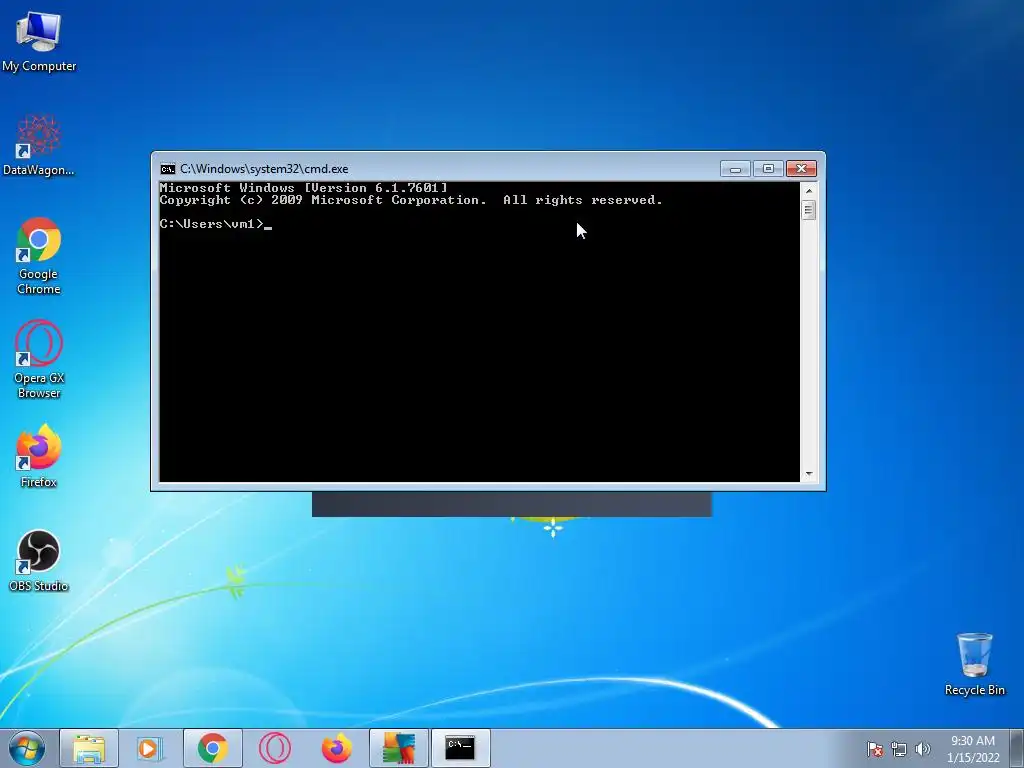Click the cmd scrollbar down arrow
1024x768 pixels.
tap(808, 474)
